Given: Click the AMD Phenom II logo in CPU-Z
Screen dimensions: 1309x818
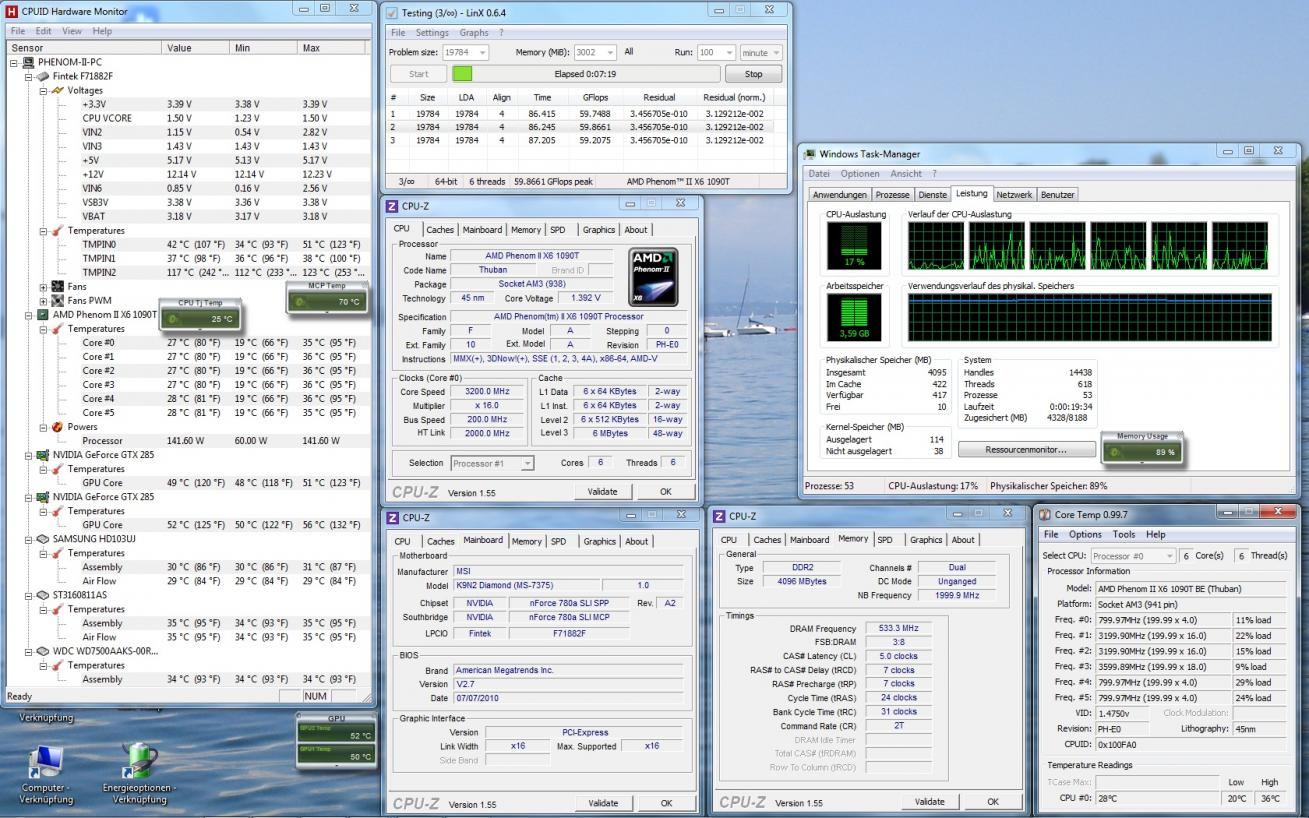Looking at the screenshot, I should point(654,276).
